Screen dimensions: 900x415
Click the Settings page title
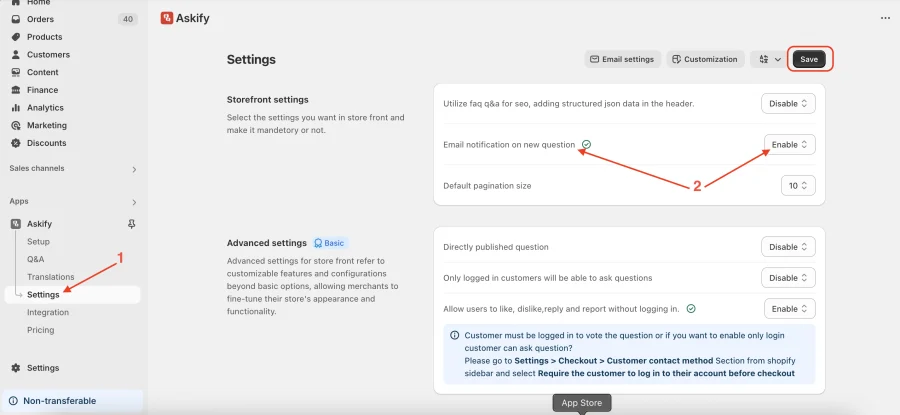(251, 60)
